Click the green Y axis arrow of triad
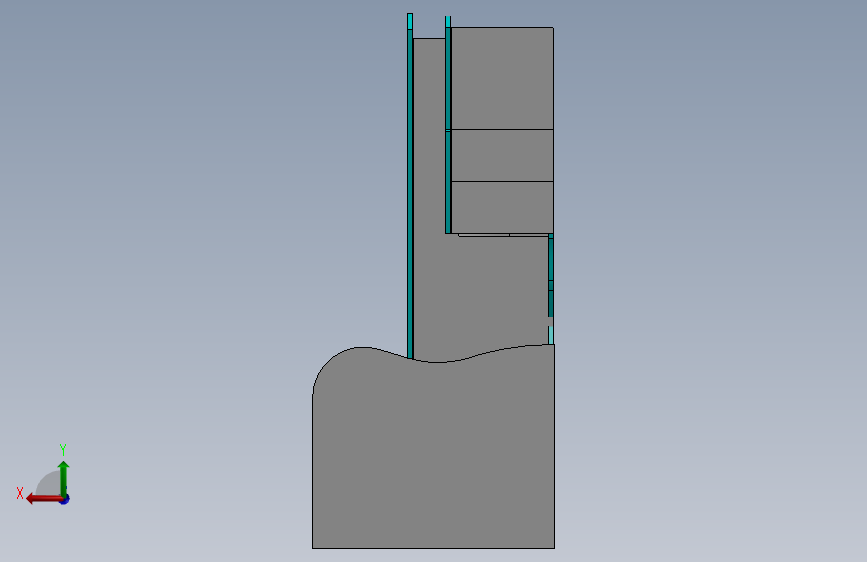The height and width of the screenshot is (562, 867). [64, 477]
